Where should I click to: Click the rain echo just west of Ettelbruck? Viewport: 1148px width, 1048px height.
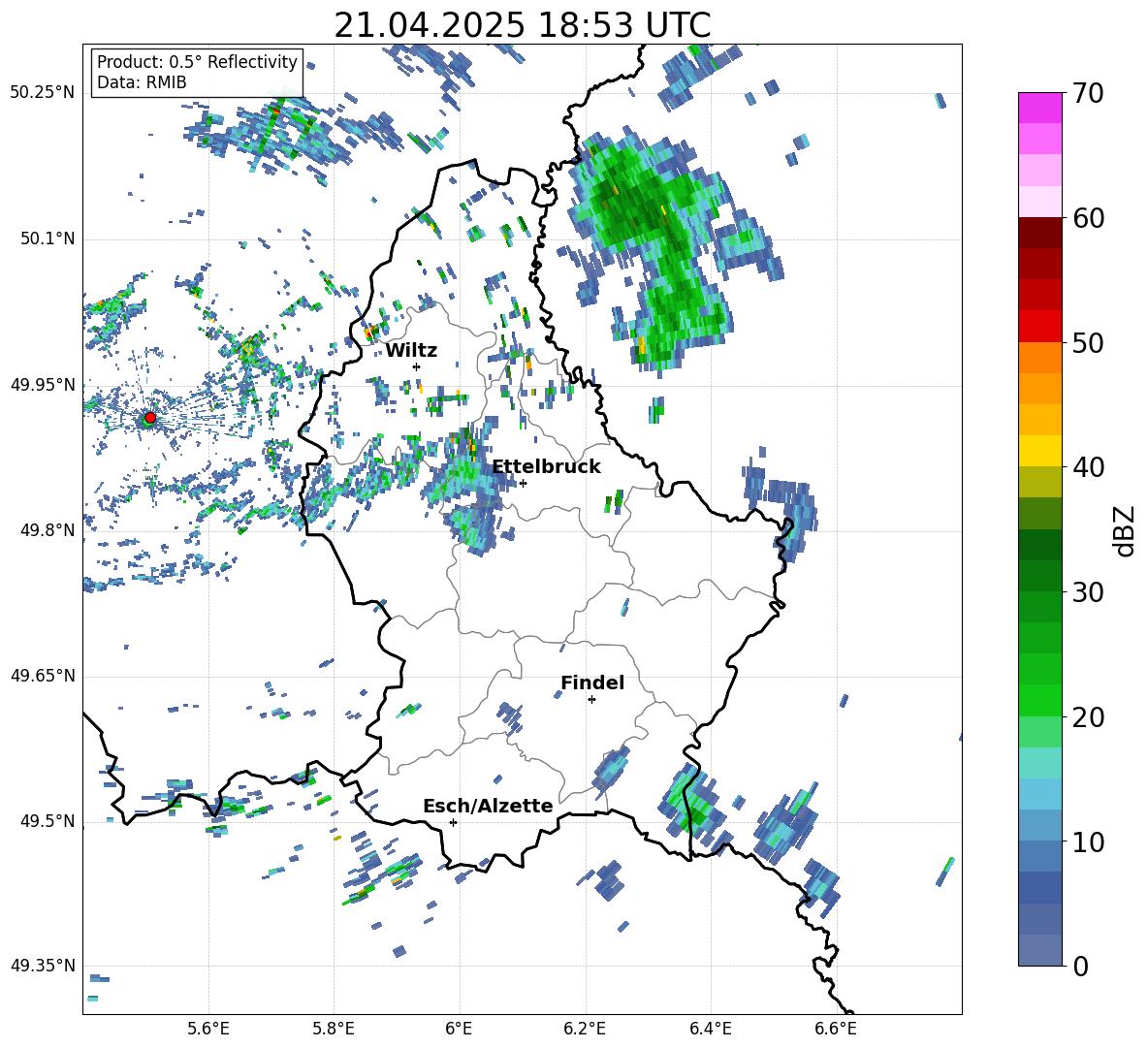tap(467, 491)
